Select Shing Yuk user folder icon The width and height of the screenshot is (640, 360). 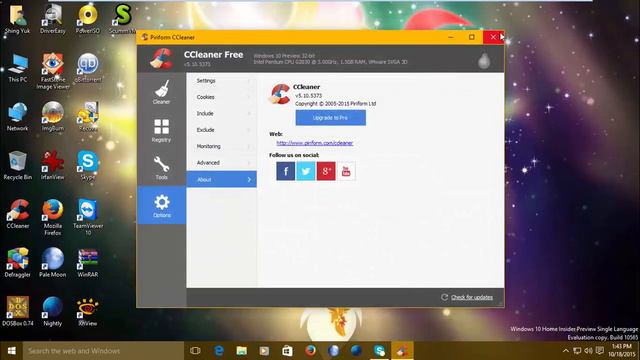(x=18, y=20)
